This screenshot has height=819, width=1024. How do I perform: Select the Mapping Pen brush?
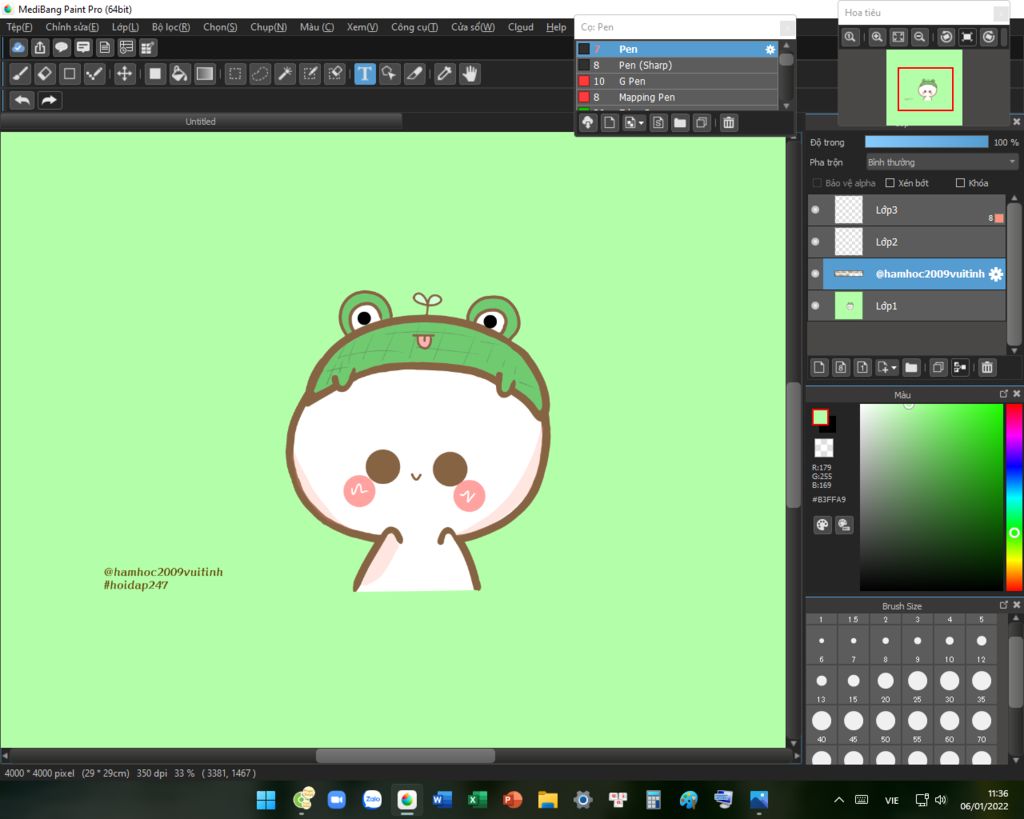coord(677,97)
